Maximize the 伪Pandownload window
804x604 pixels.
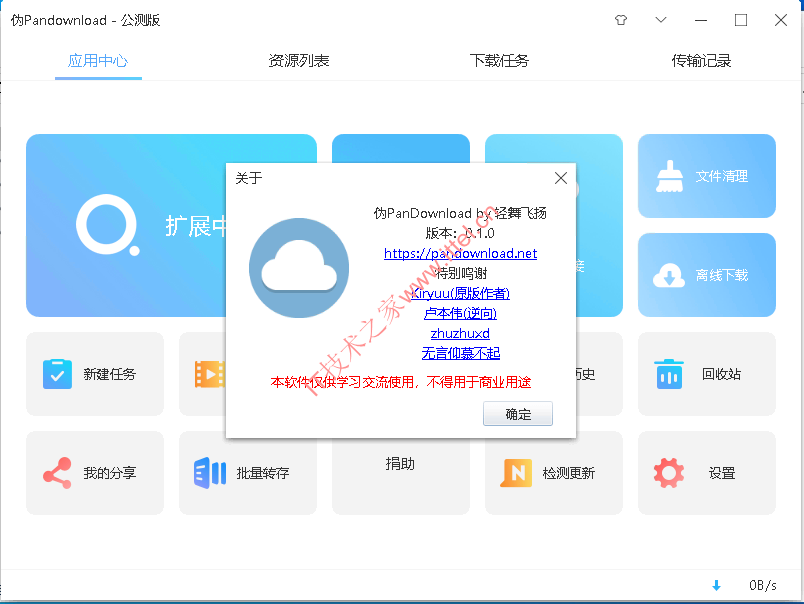pos(741,20)
